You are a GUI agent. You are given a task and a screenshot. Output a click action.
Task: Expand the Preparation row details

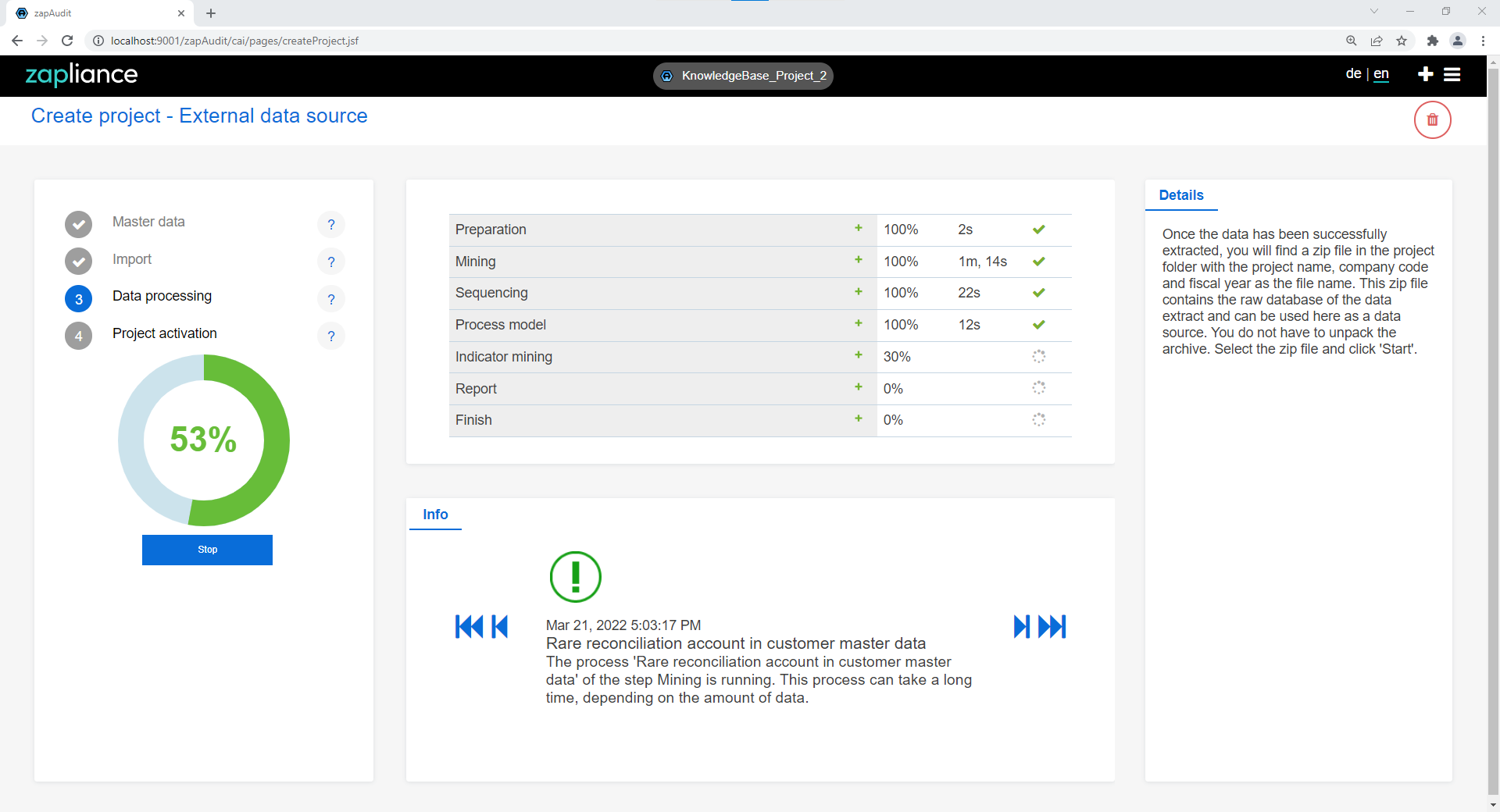click(859, 228)
